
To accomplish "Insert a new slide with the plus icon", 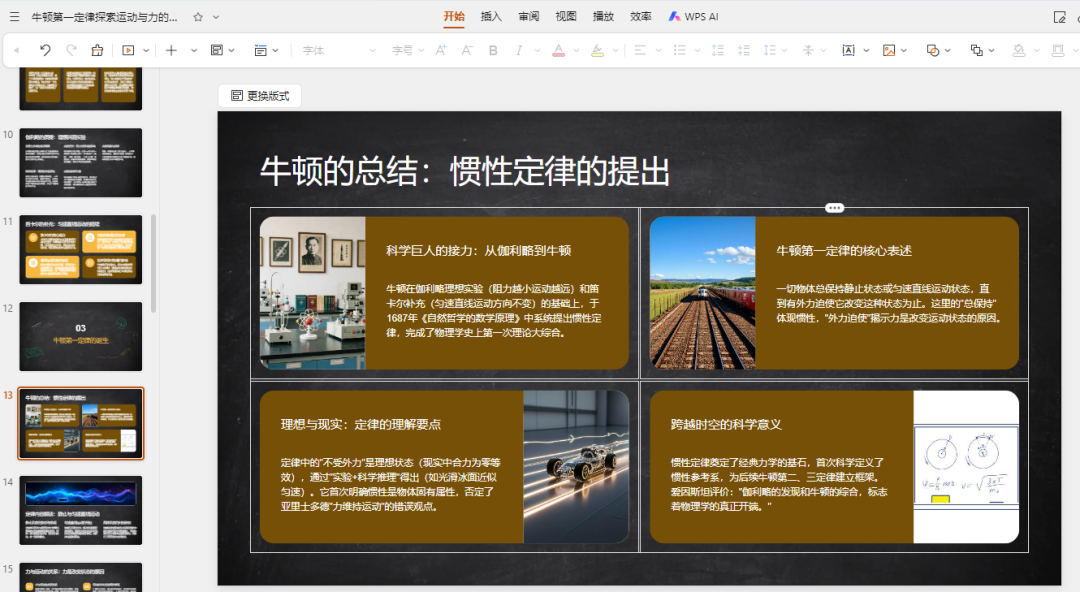I will [170, 50].
